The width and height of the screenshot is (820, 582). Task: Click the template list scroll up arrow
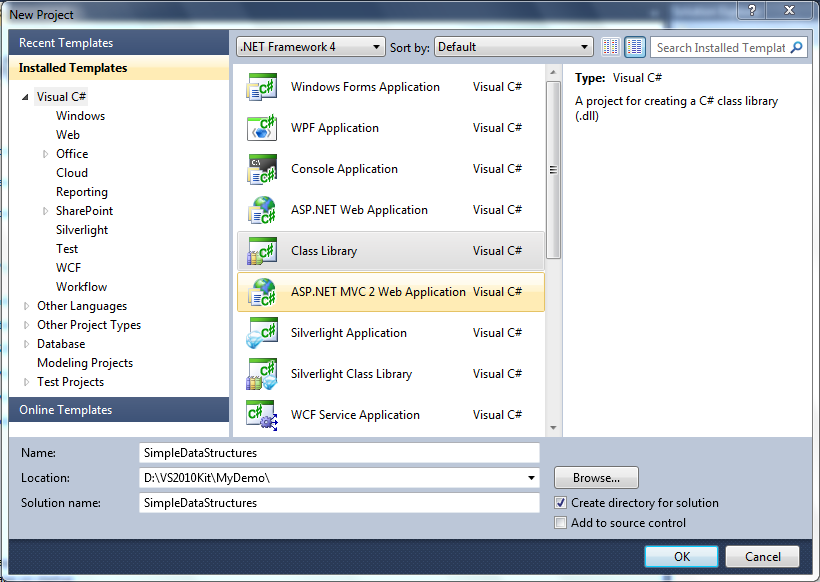[553, 72]
